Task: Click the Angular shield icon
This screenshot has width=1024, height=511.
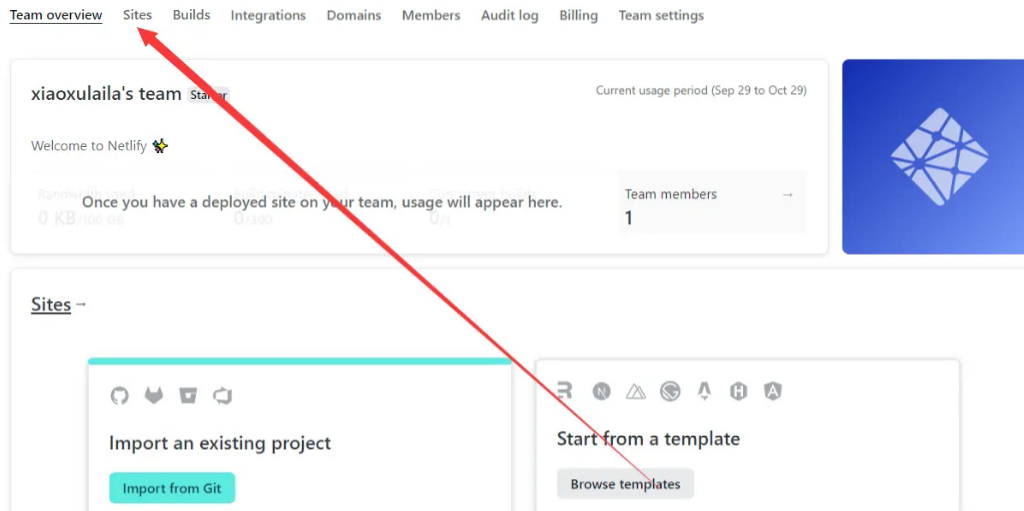Action: tap(773, 391)
